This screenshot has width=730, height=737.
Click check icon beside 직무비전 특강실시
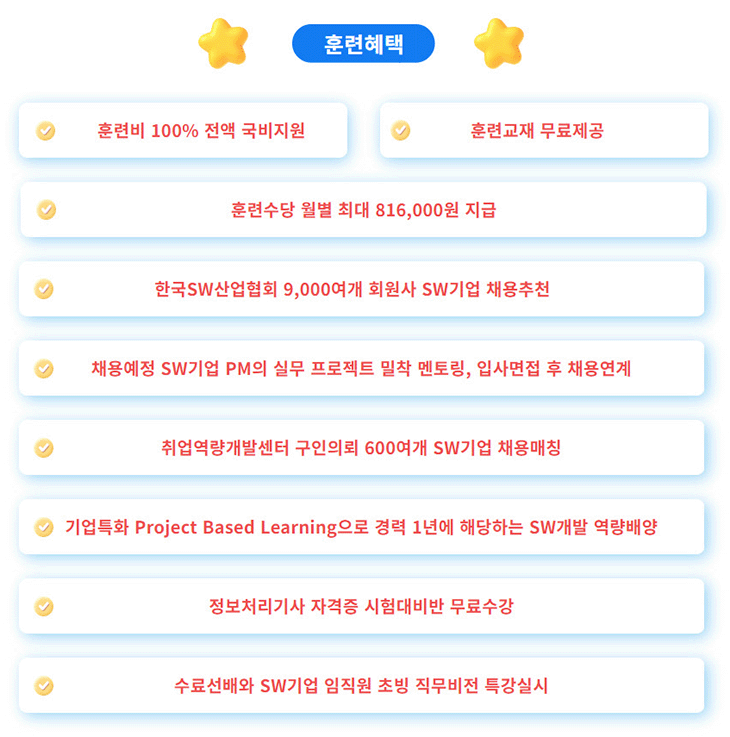pyautogui.click(x=44, y=686)
